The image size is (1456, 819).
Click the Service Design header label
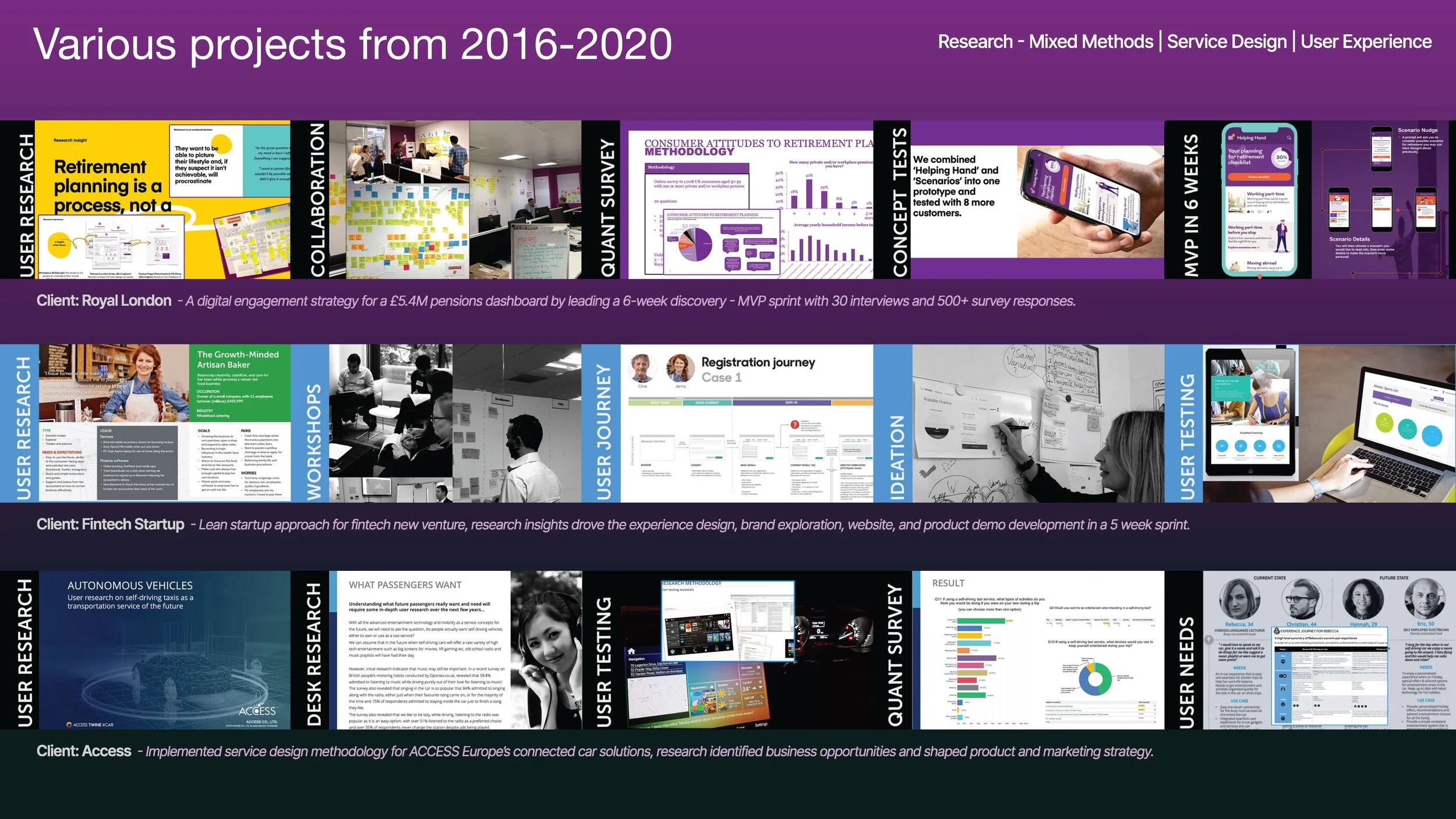[x=1227, y=41]
